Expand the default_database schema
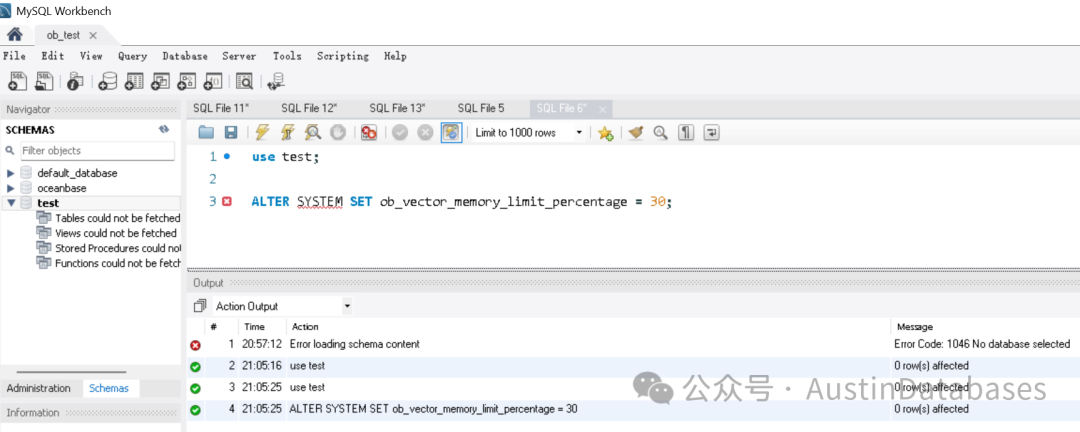This screenshot has width=1080, height=432. coord(10,173)
